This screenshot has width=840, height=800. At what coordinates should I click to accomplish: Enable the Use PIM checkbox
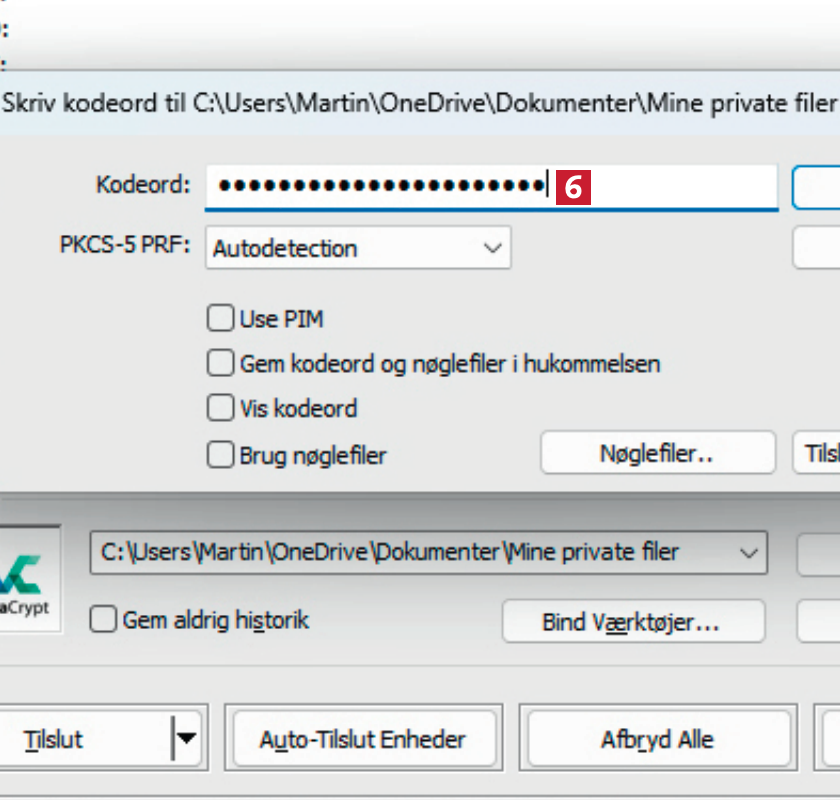point(219,319)
